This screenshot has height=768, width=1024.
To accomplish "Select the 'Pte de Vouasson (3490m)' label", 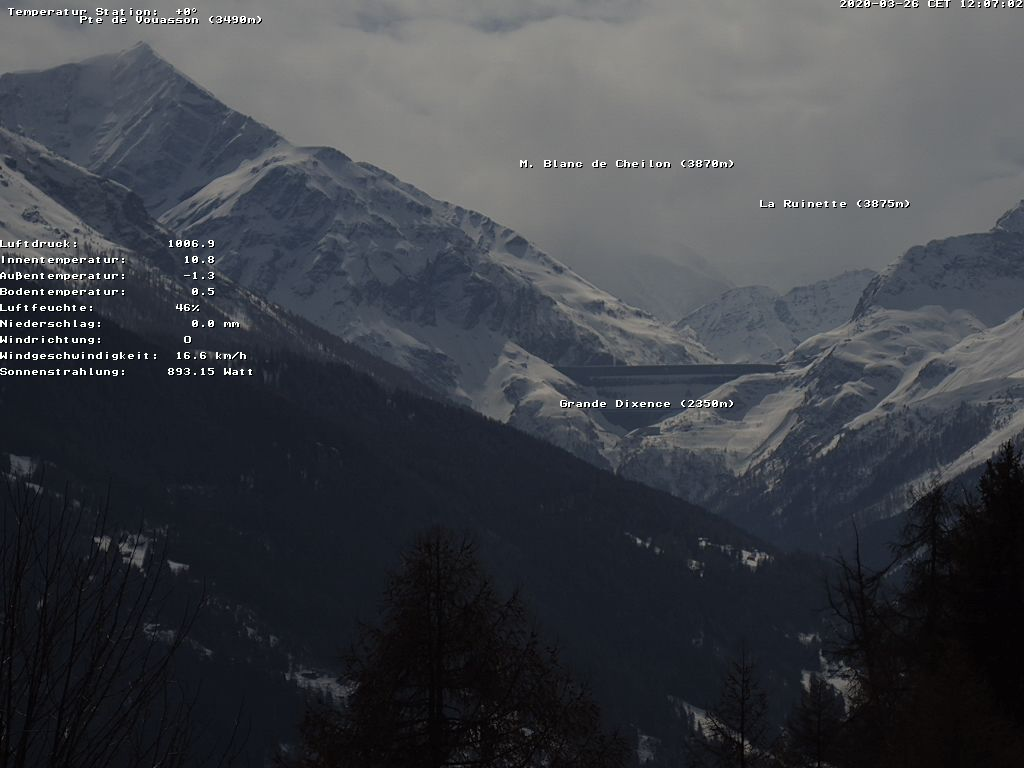I will (x=171, y=20).
